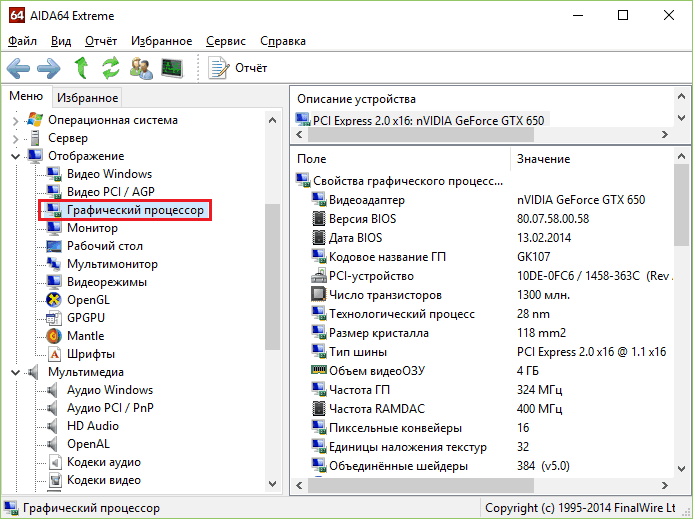Open Видео Windows page
This screenshot has height=519, width=693.
coord(109,174)
